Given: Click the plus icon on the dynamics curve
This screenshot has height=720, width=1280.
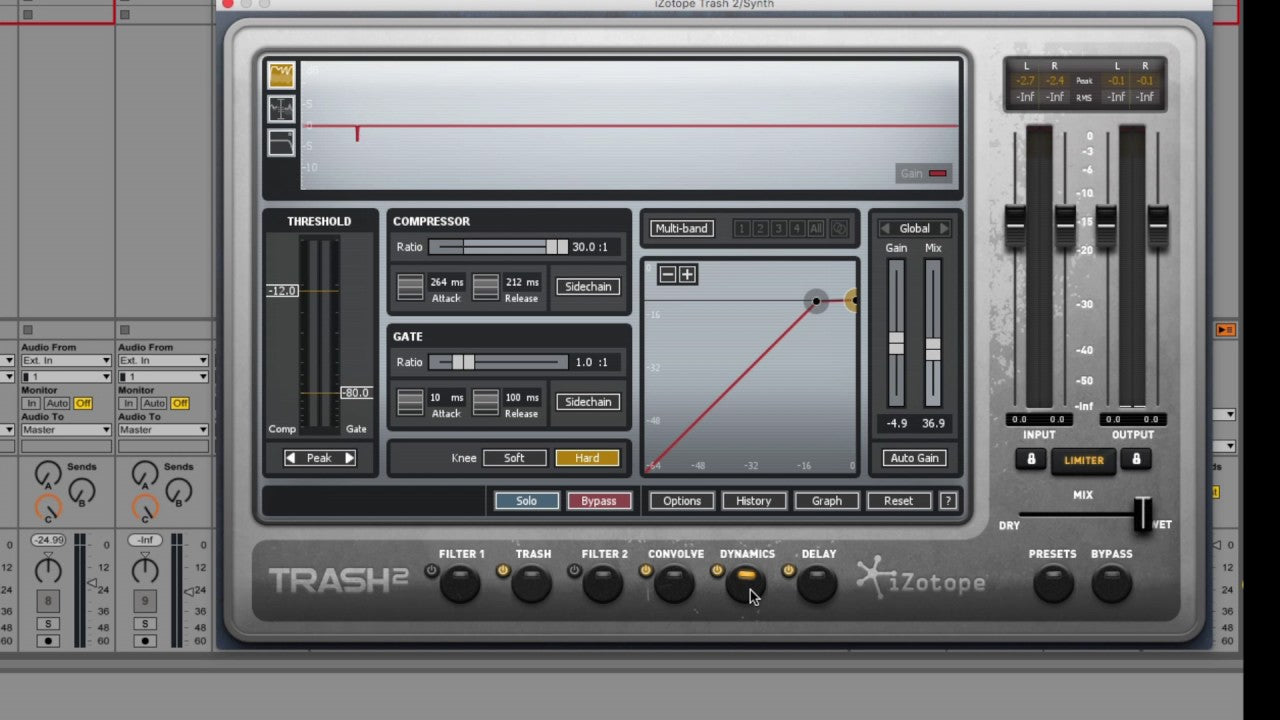Looking at the screenshot, I should pos(687,275).
